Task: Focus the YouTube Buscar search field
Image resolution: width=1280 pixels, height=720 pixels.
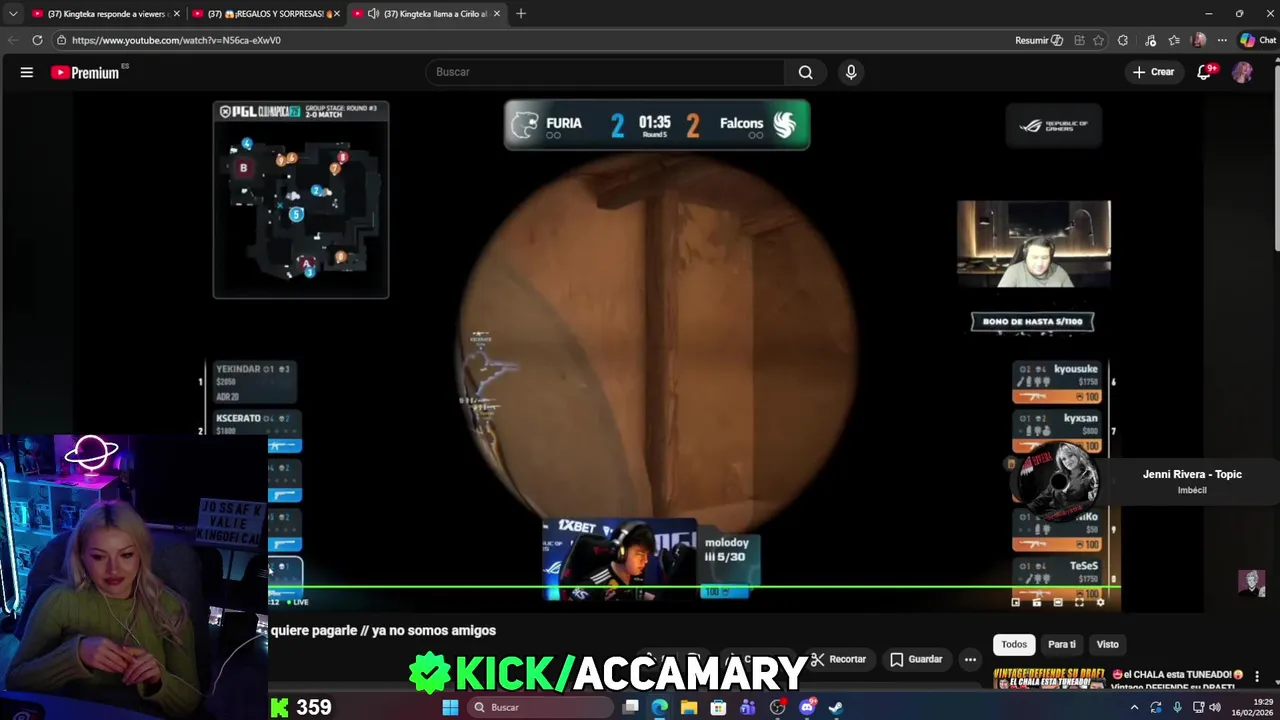Action: pos(605,72)
